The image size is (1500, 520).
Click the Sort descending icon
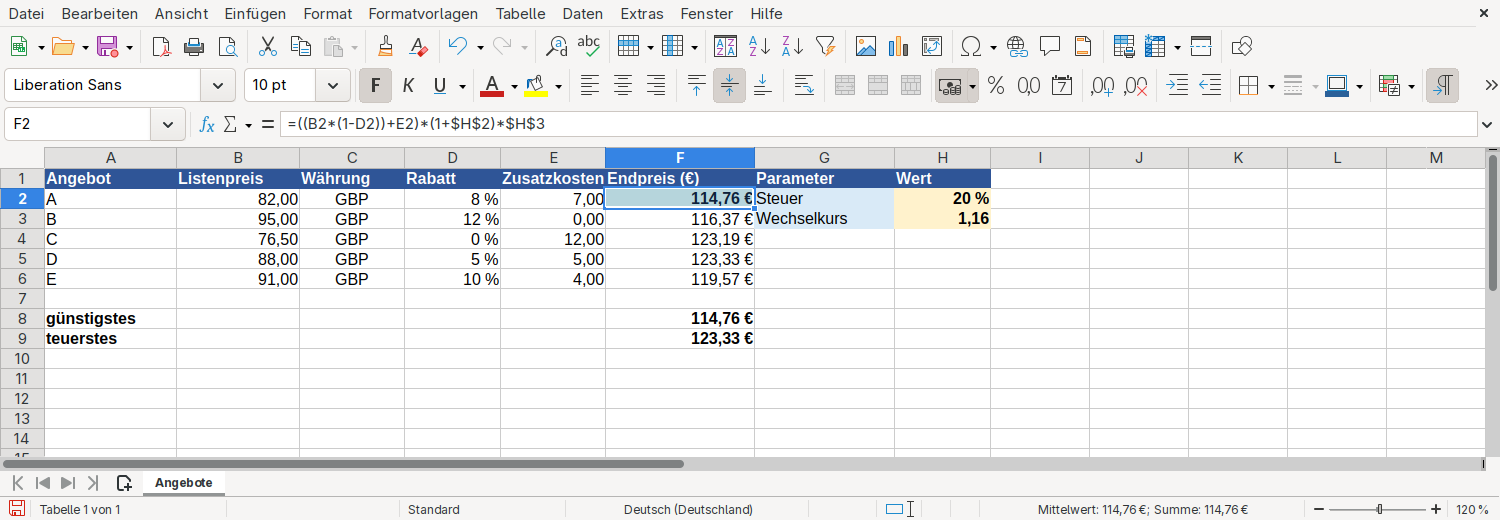click(x=792, y=46)
